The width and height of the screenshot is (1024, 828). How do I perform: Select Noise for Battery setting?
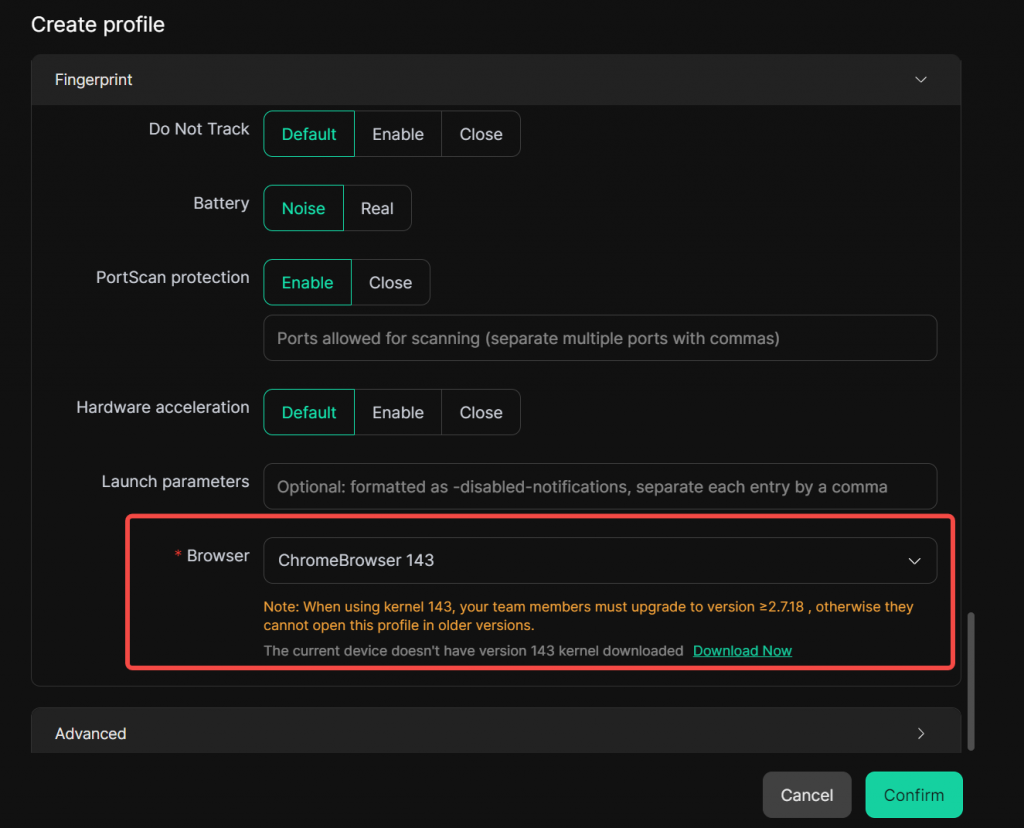(303, 208)
